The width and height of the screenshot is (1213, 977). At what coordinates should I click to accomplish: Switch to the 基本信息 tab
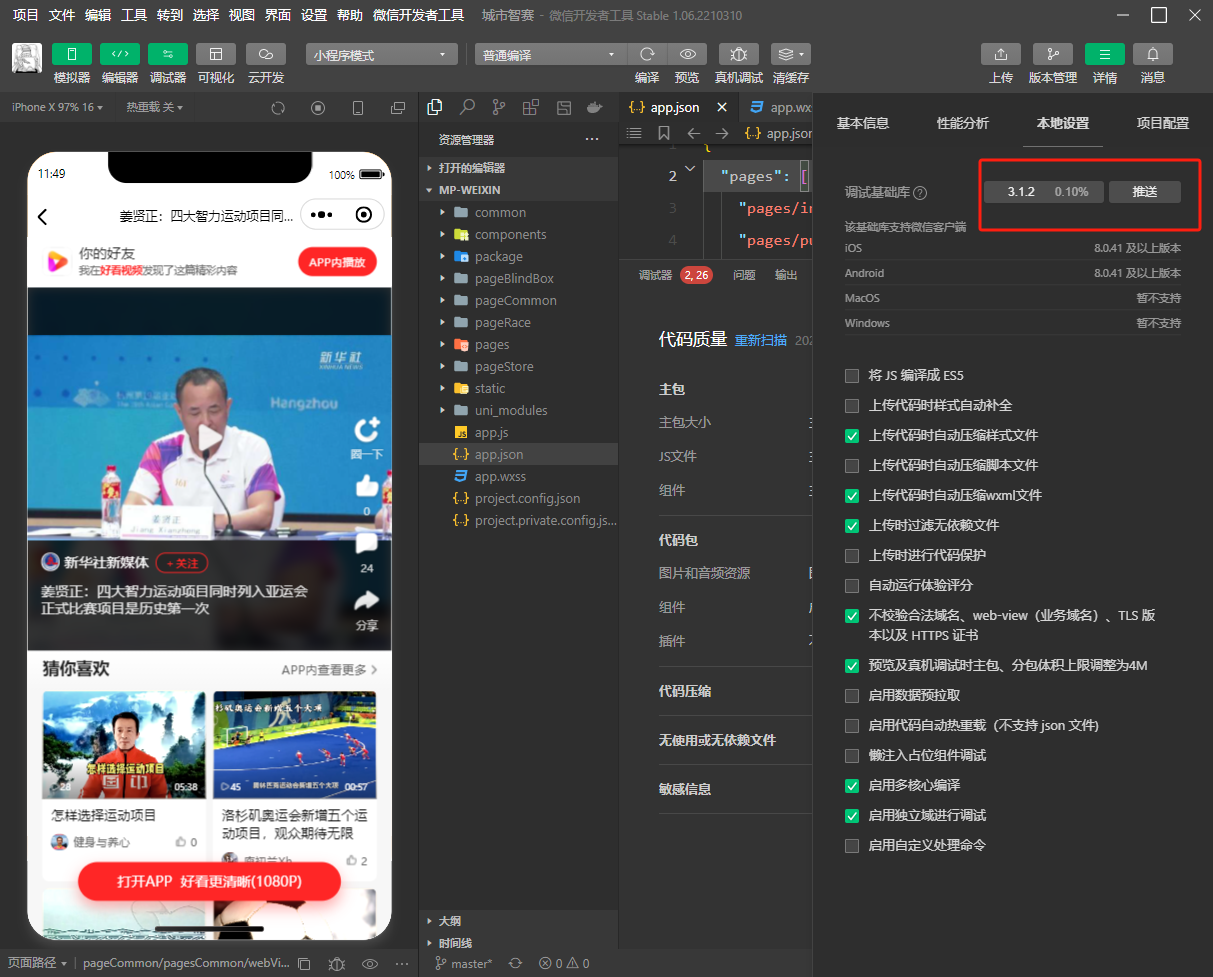click(862, 123)
